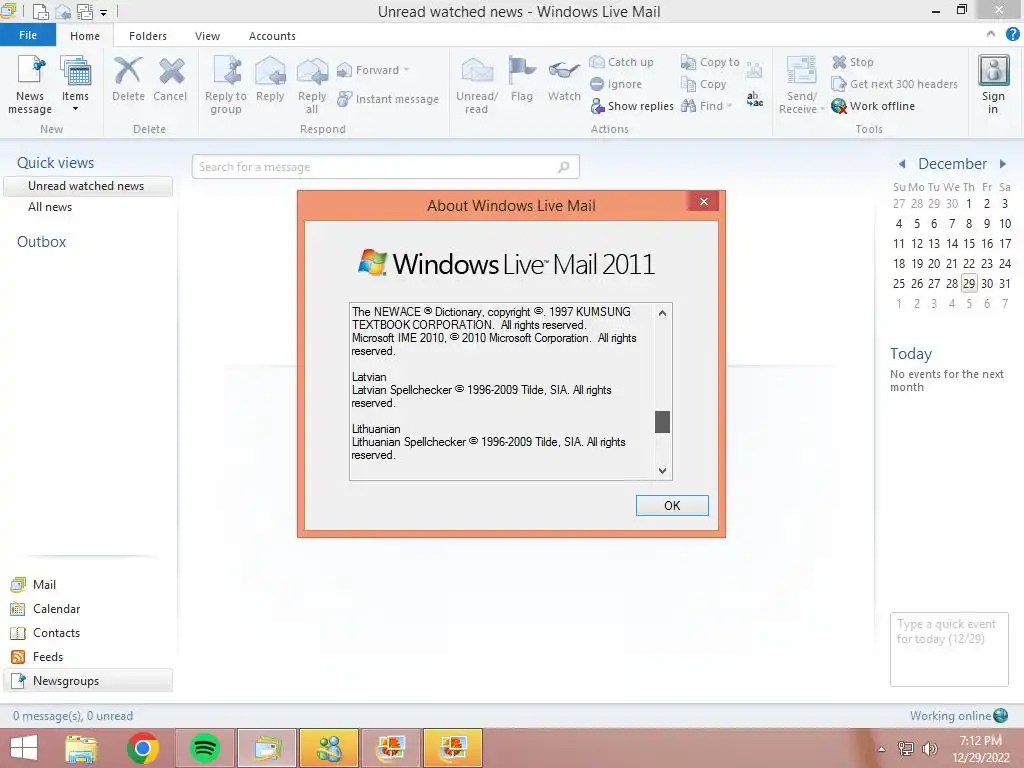
Task: Show hidden tray icons arrow
Action: click(882, 749)
